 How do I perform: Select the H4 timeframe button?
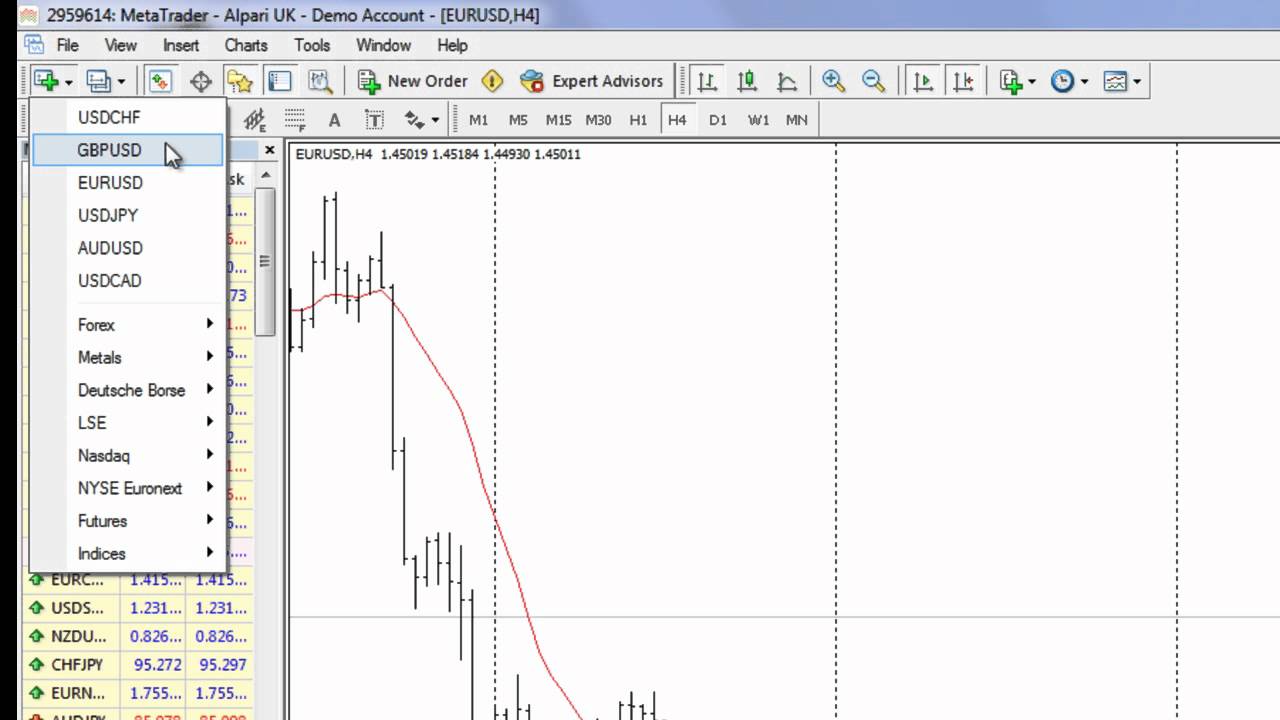click(x=677, y=120)
